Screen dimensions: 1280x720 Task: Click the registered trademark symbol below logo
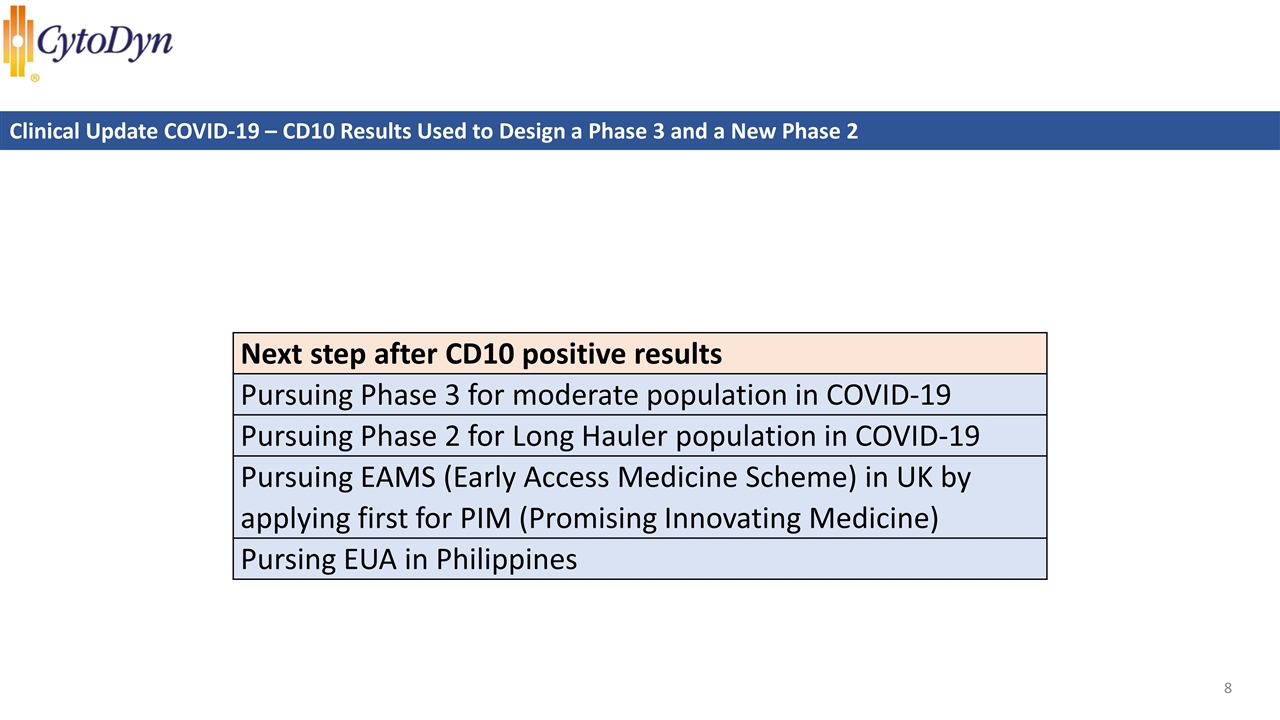[x=35, y=77]
